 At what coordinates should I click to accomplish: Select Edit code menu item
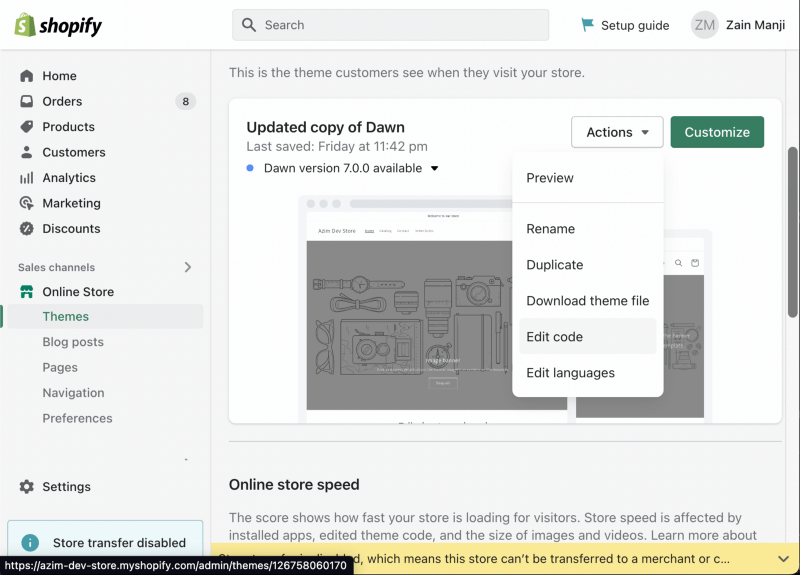click(588, 337)
